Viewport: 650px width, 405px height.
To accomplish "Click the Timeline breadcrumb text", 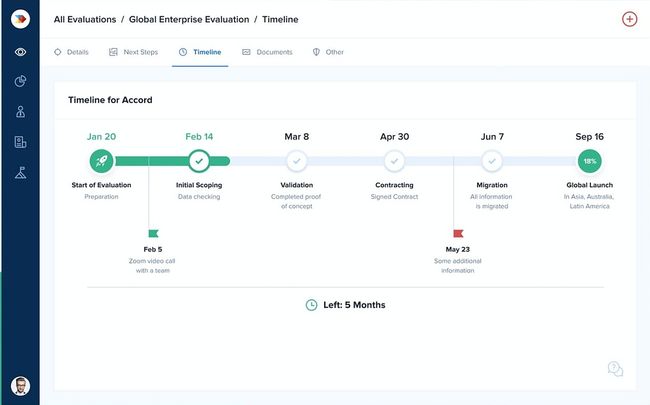I will click(280, 19).
